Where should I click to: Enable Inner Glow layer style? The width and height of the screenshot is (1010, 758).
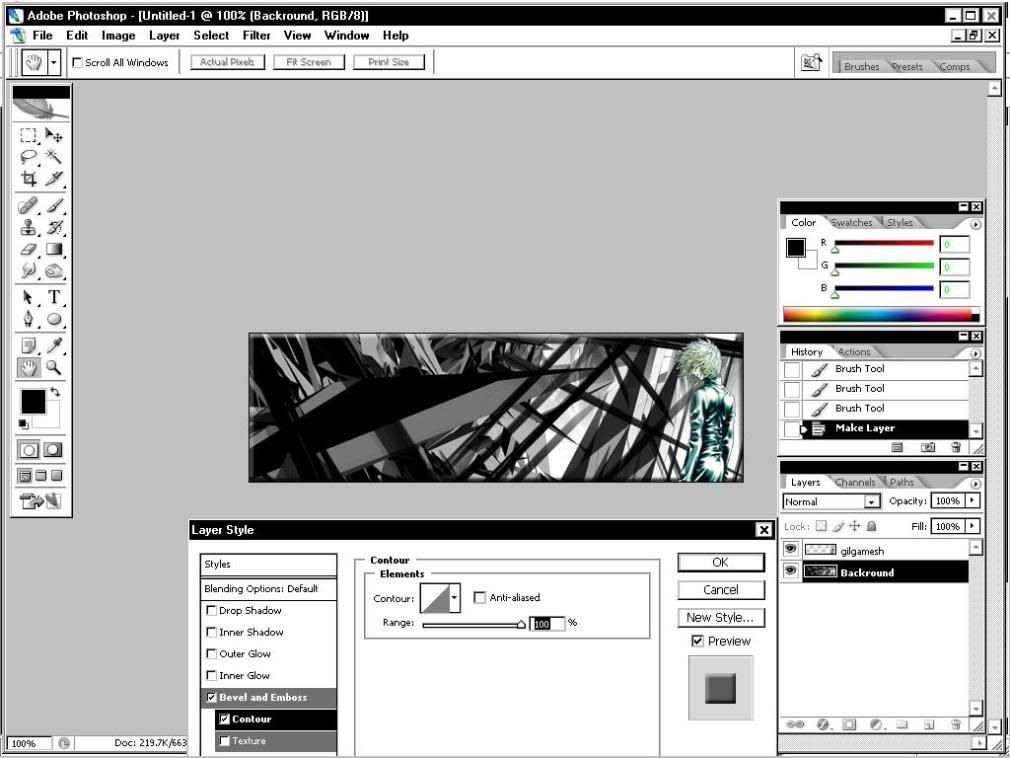click(x=211, y=676)
